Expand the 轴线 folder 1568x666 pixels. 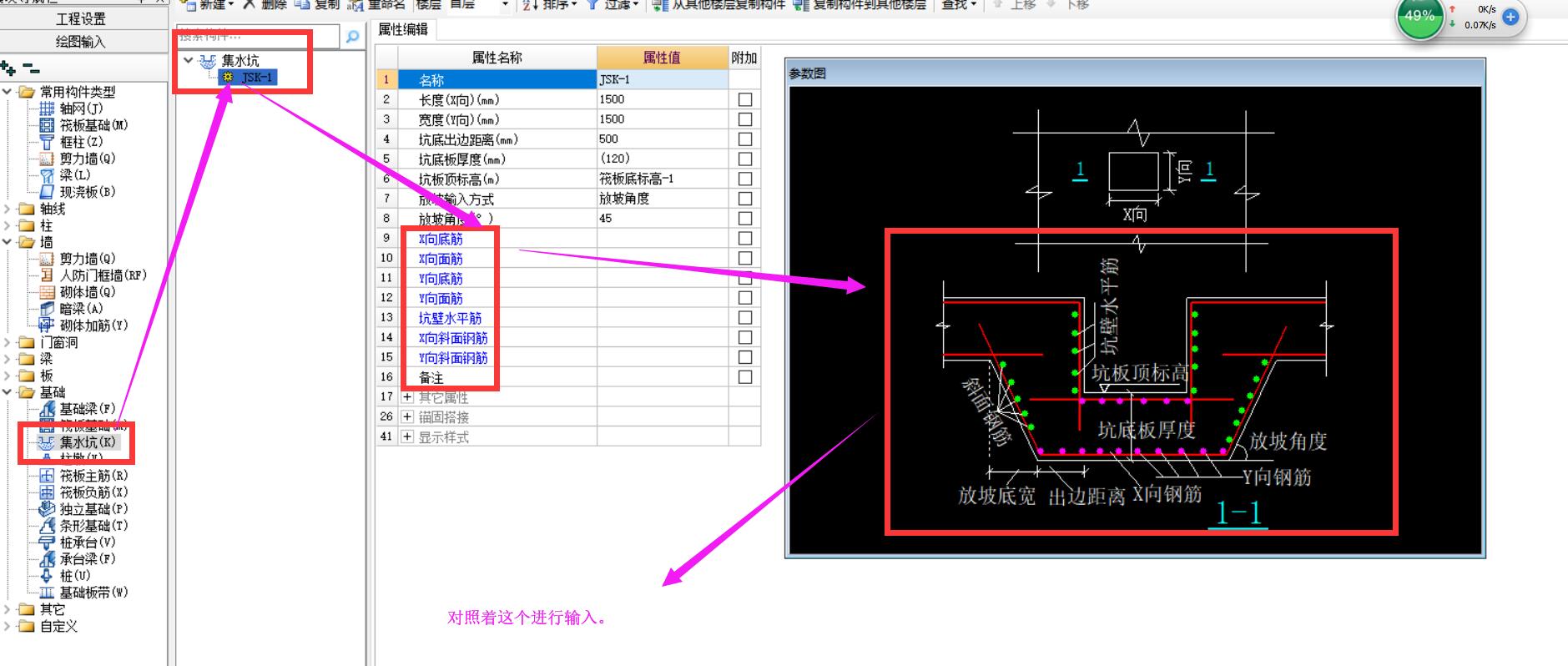click(x=8, y=209)
